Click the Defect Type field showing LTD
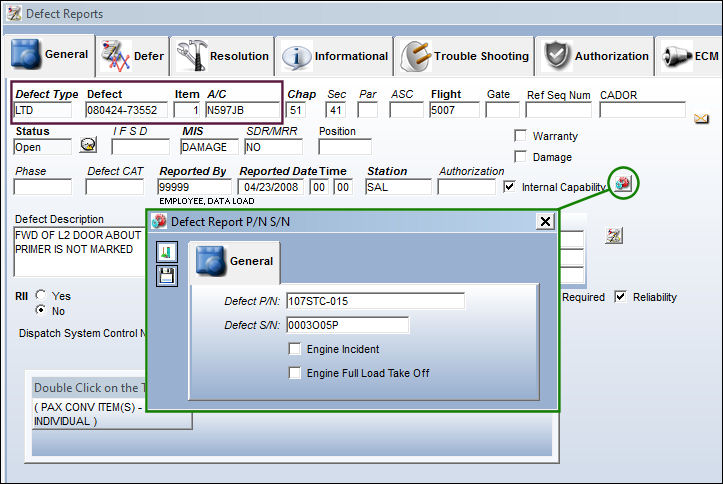 pos(43,110)
